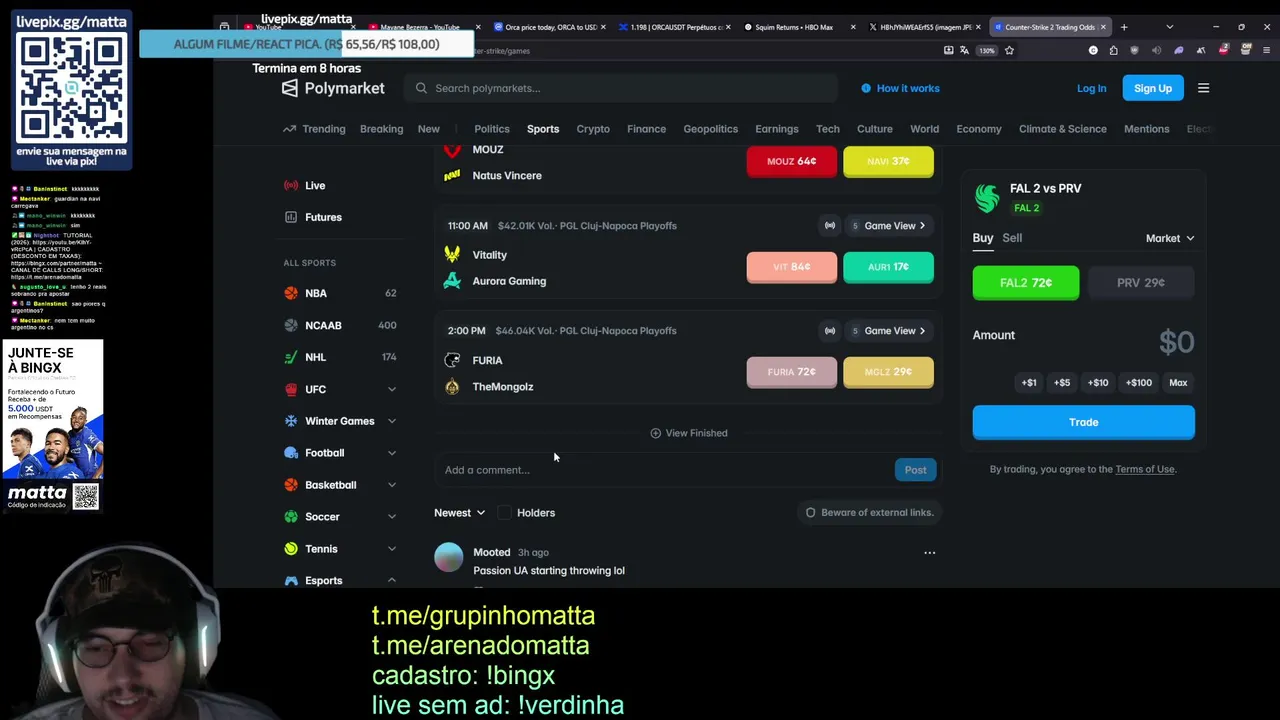Tick the Holders checkbox
Screen dimensions: 1280x720
(x=504, y=513)
